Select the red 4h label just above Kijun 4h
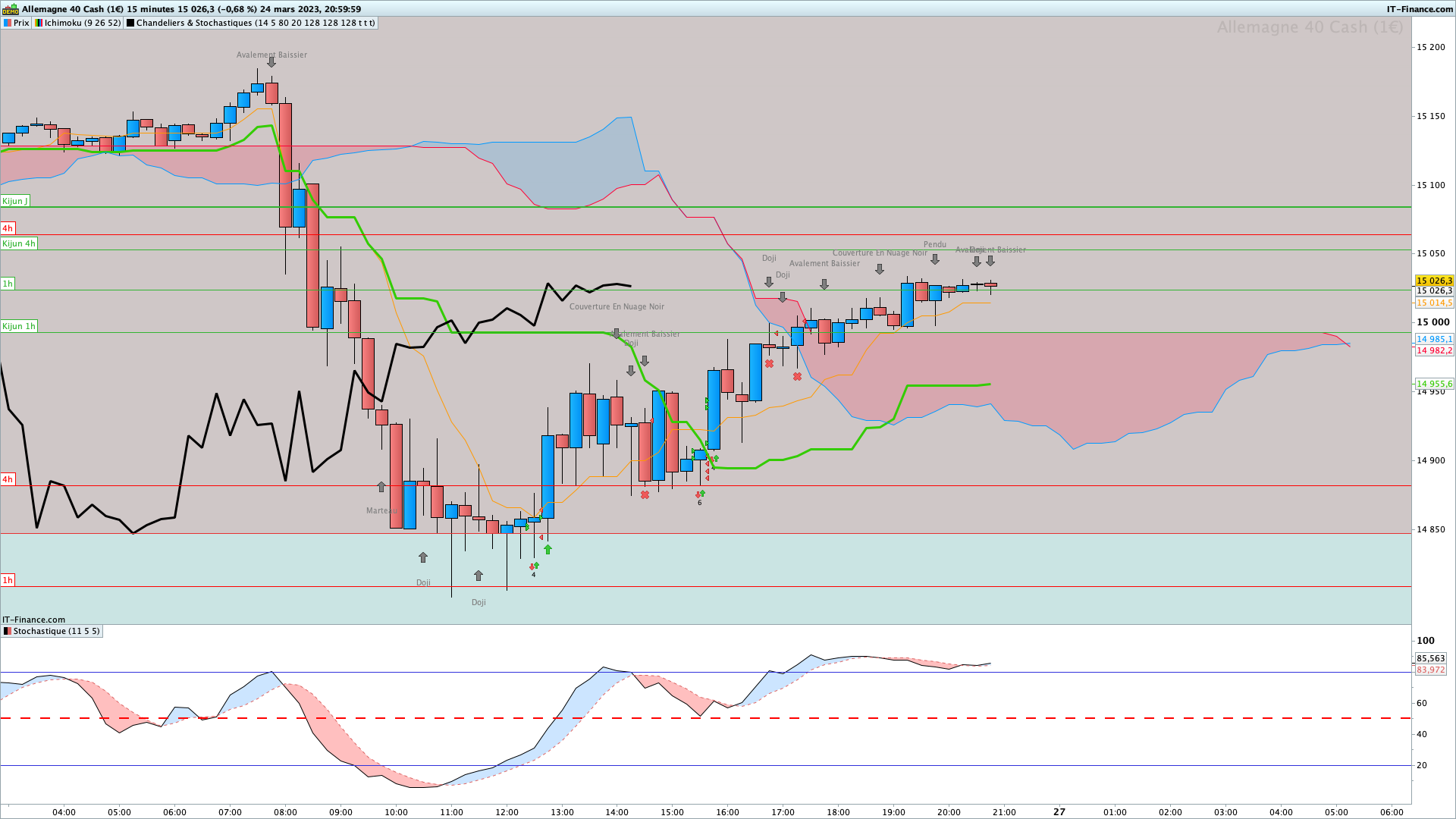Screen dimensions: 1456x819 coord(8,228)
